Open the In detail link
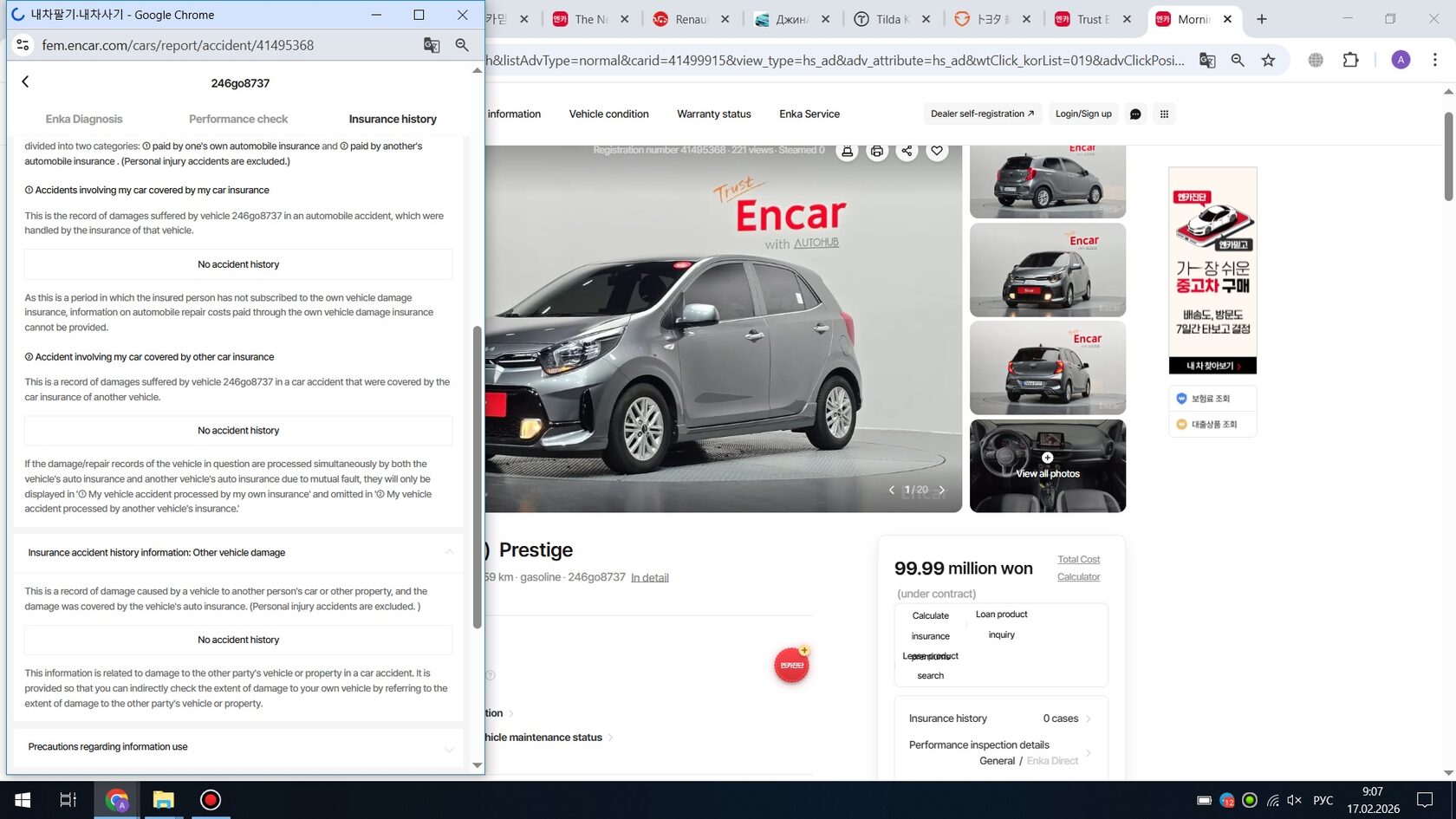The image size is (1456, 819). click(x=650, y=577)
